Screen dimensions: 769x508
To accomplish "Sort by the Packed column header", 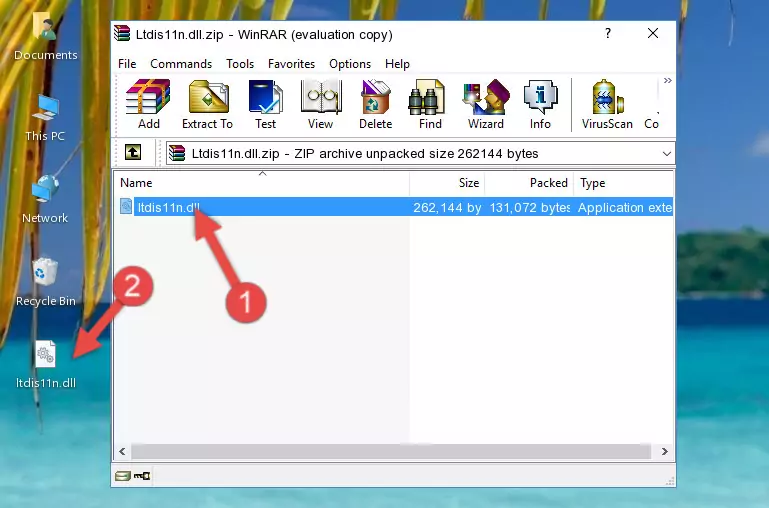I will (x=529, y=182).
